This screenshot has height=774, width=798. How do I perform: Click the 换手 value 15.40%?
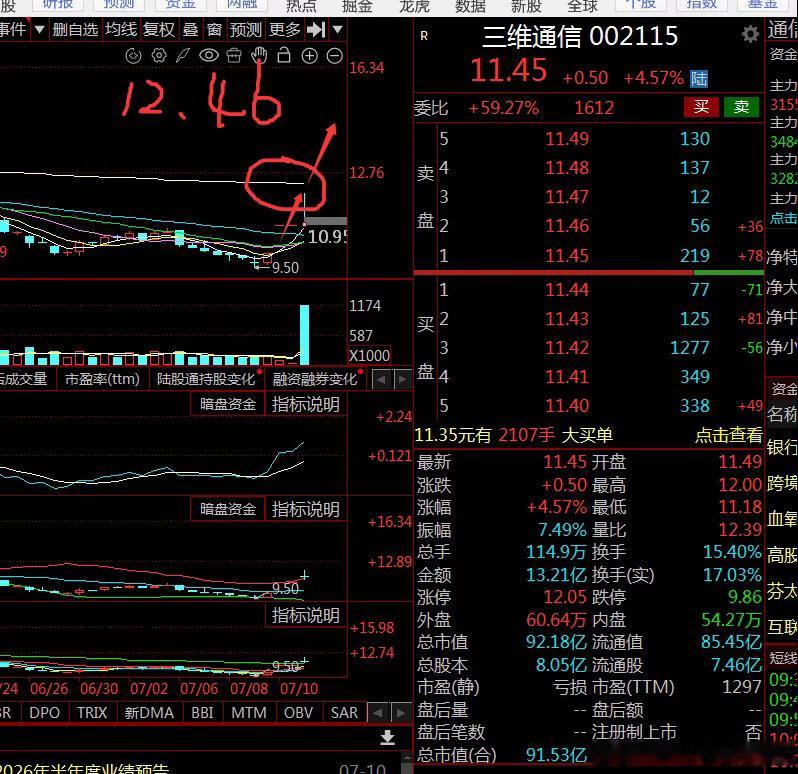732,552
